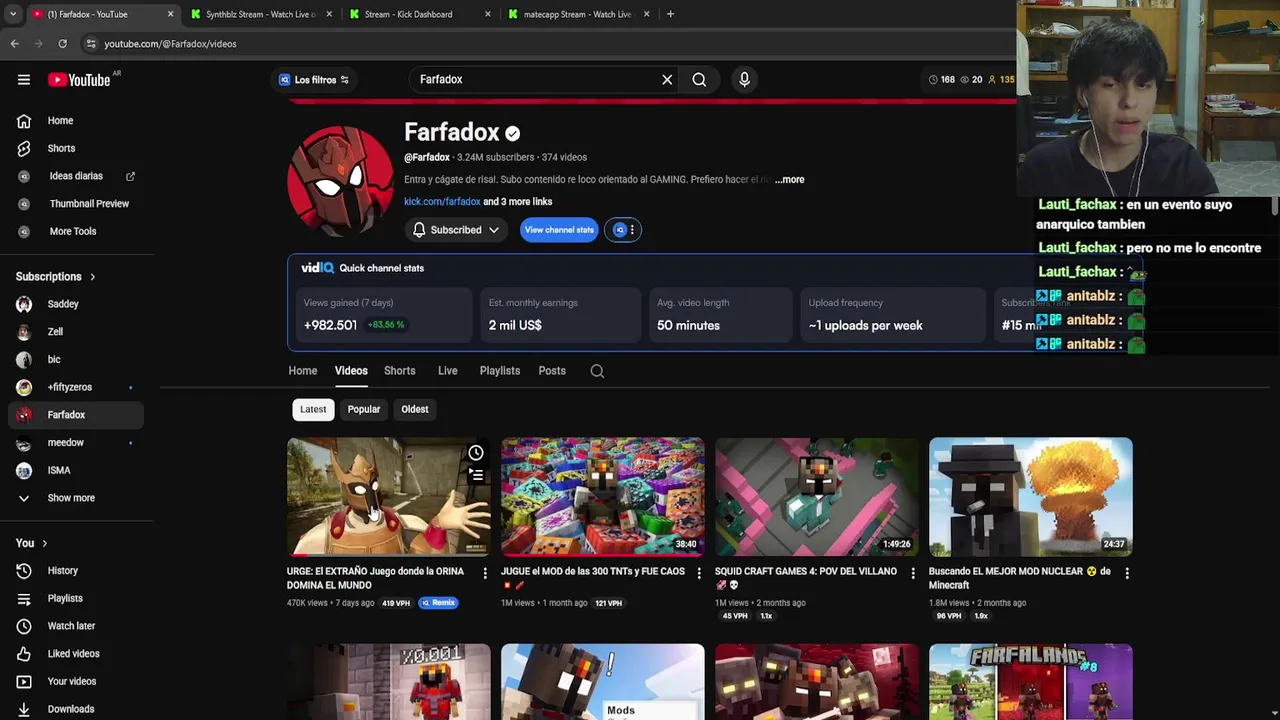Search within channel magnifier icon
Image resolution: width=1280 pixels, height=720 pixels.
pos(597,371)
